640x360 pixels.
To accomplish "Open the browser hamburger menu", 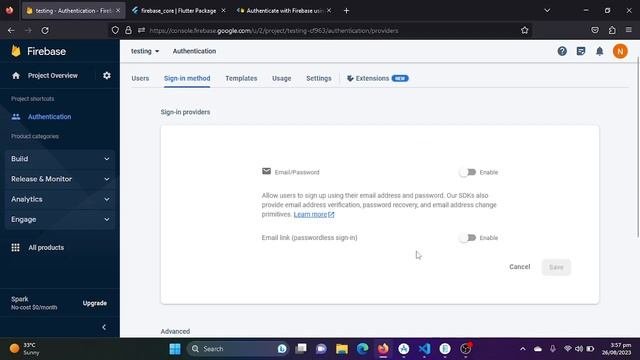I will pos(629,30).
